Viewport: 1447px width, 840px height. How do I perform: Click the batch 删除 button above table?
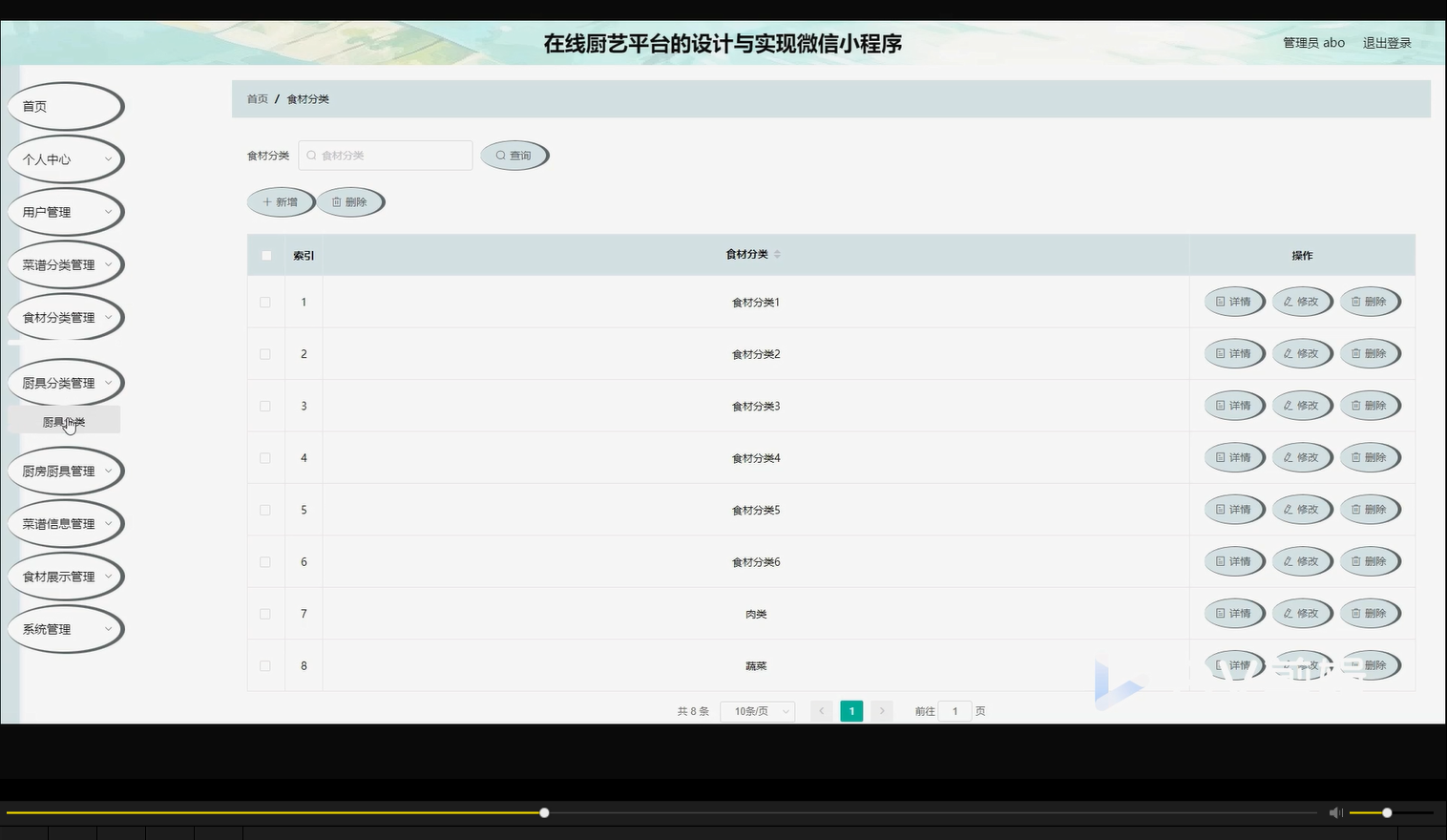350,202
